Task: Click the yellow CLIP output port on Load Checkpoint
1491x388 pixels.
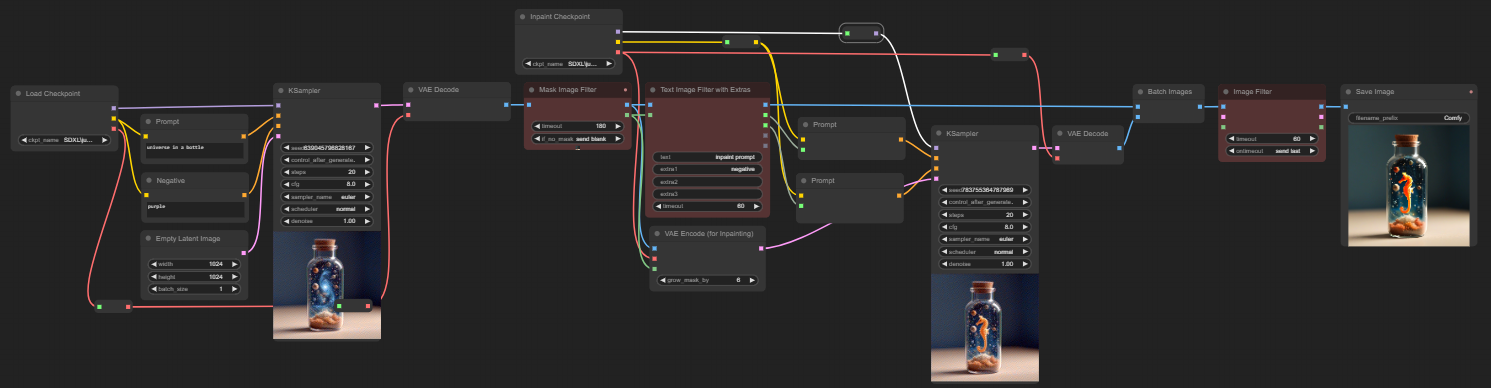Action: point(114,119)
